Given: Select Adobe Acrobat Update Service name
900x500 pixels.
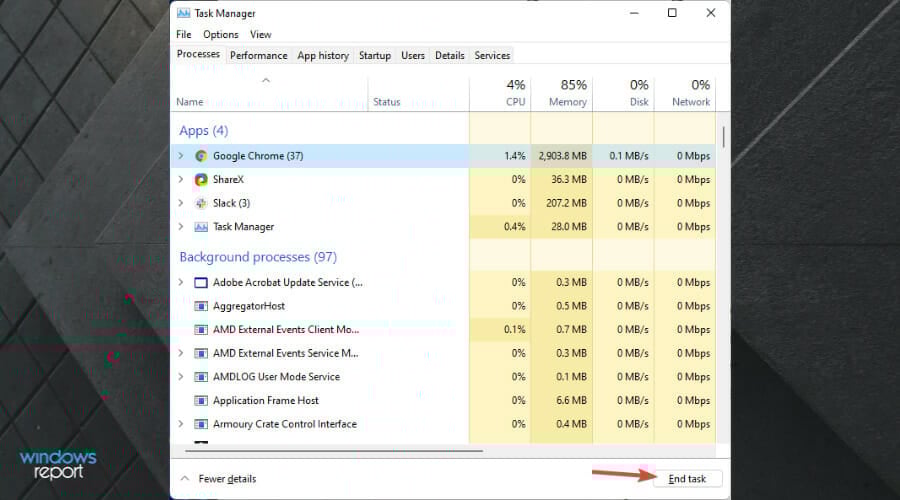Looking at the screenshot, I should 288,282.
